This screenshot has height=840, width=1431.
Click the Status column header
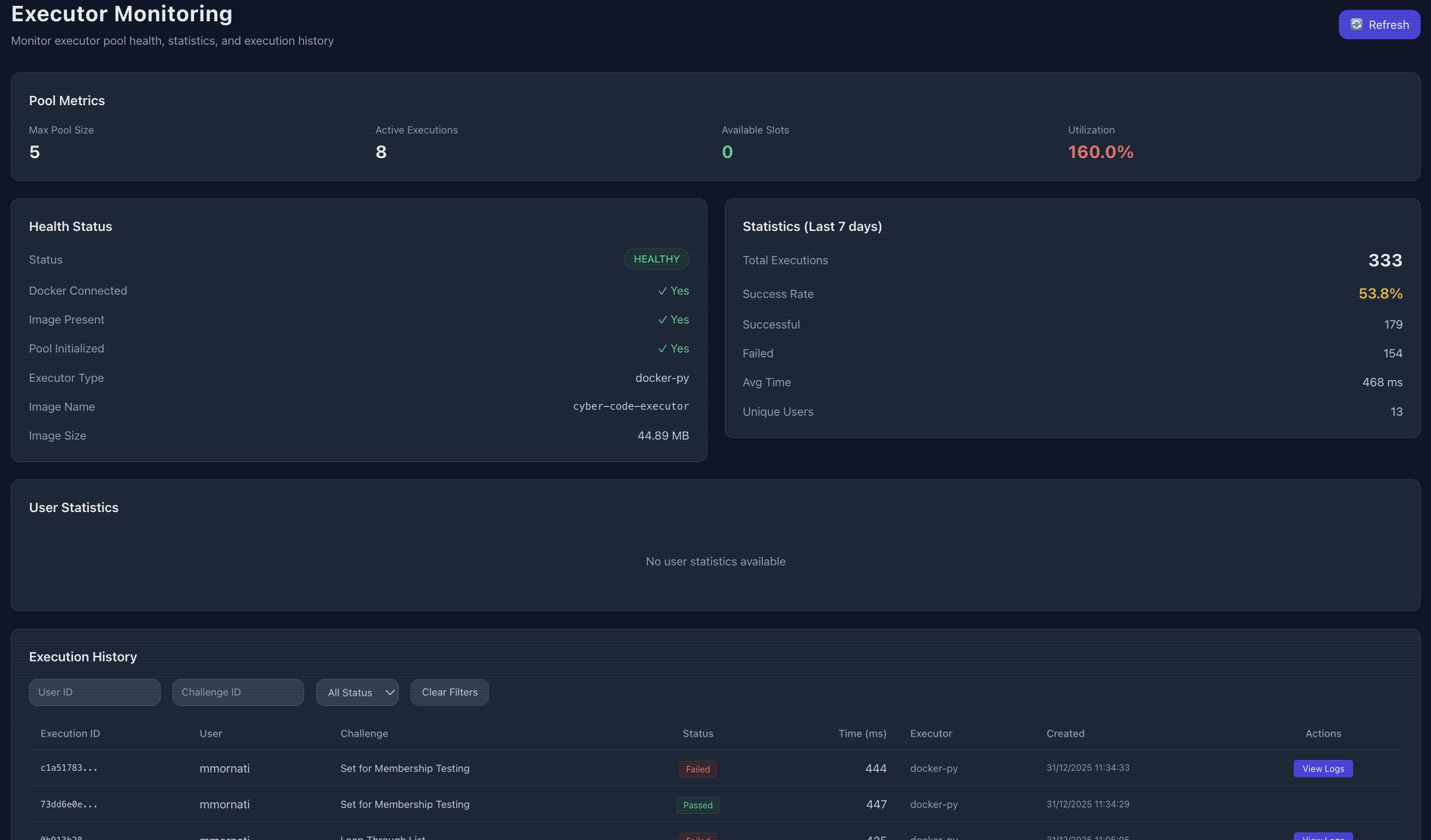(x=698, y=733)
